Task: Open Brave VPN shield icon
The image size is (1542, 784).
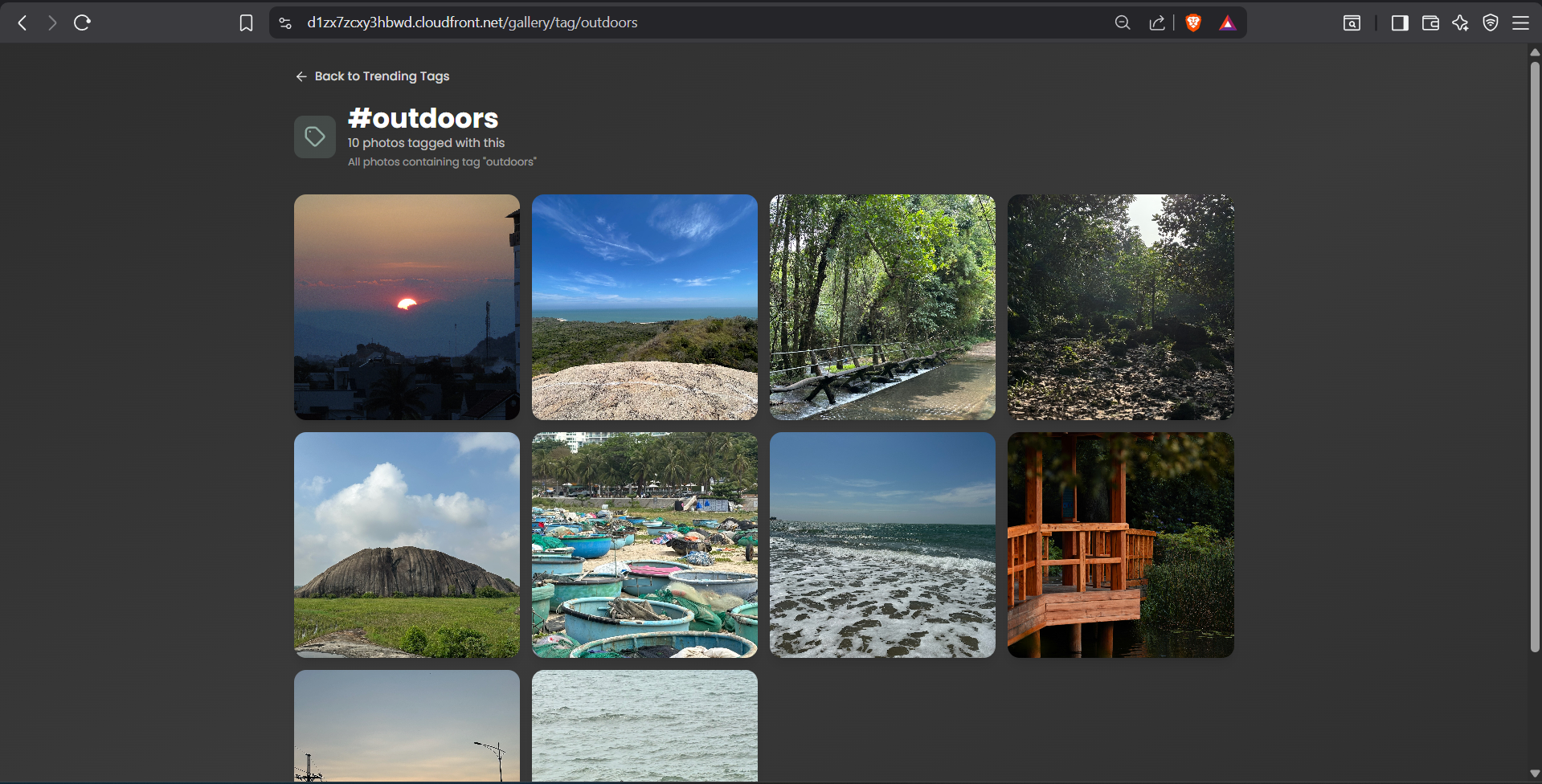Action: click(x=1491, y=22)
